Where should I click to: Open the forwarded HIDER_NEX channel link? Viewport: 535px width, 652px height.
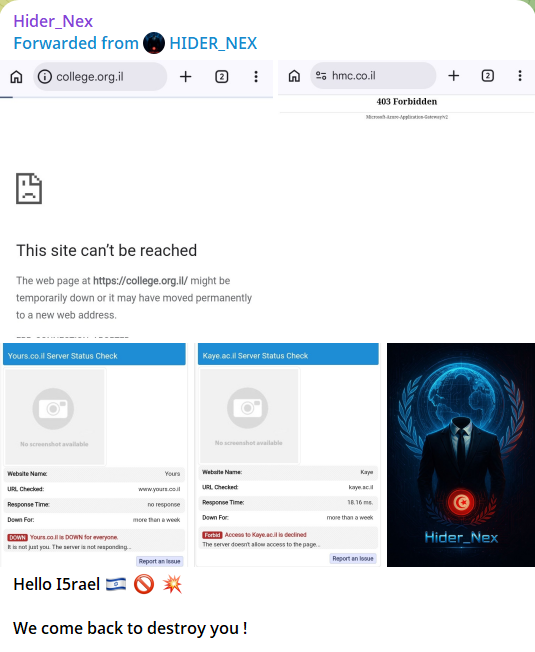[213, 43]
